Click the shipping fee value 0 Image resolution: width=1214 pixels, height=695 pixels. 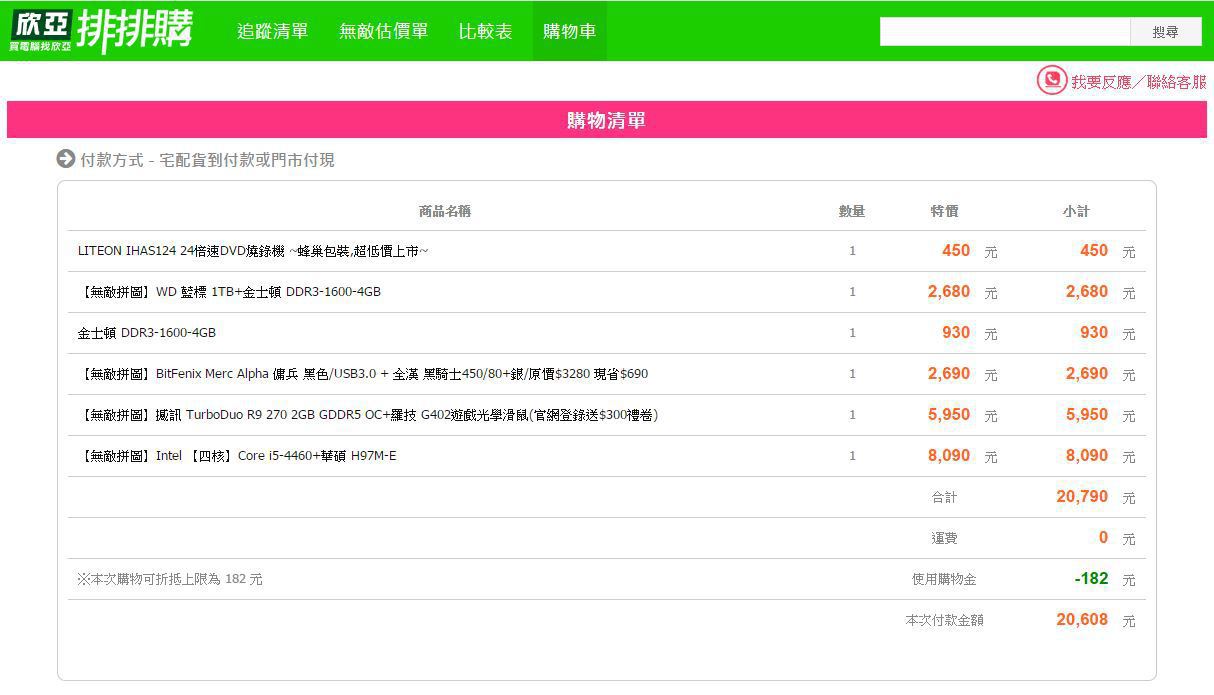pos(1103,537)
